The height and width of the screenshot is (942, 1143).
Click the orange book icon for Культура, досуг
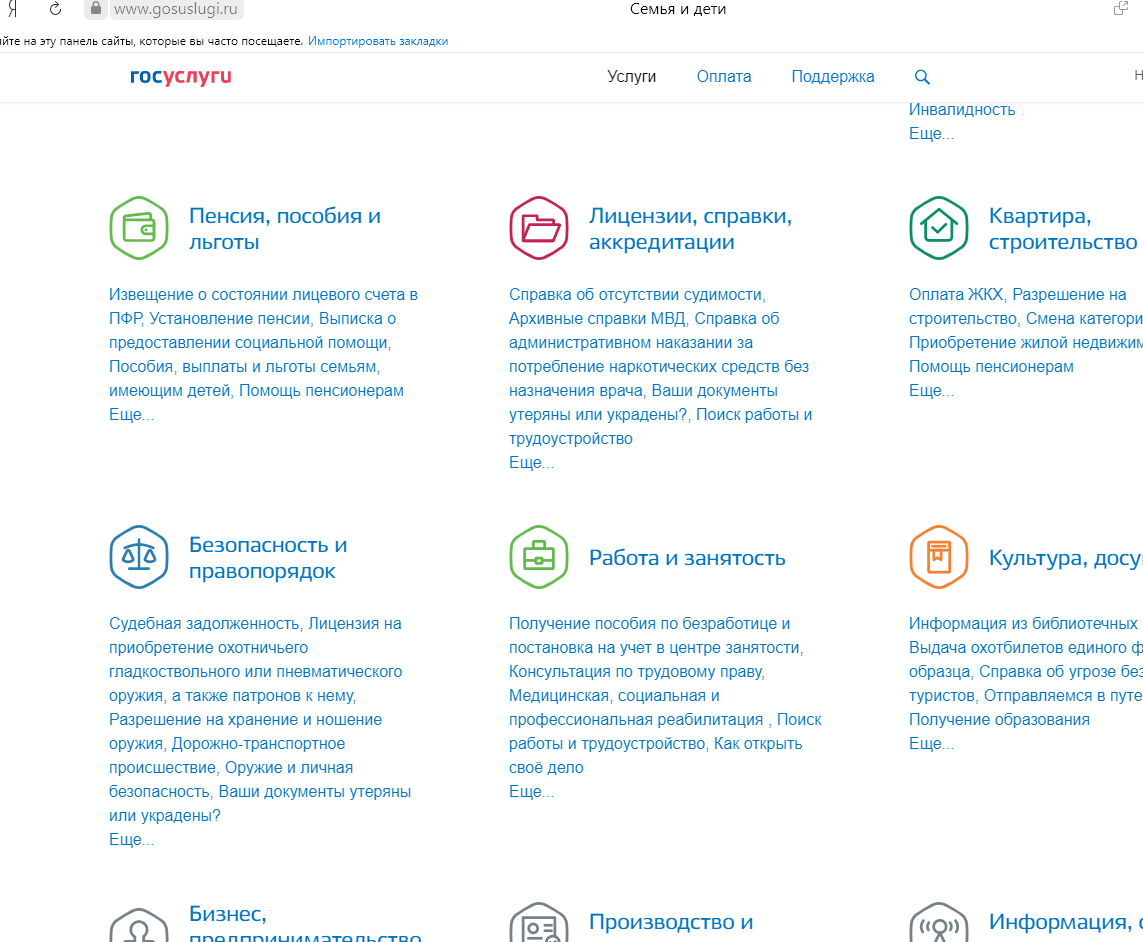(x=939, y=557)
